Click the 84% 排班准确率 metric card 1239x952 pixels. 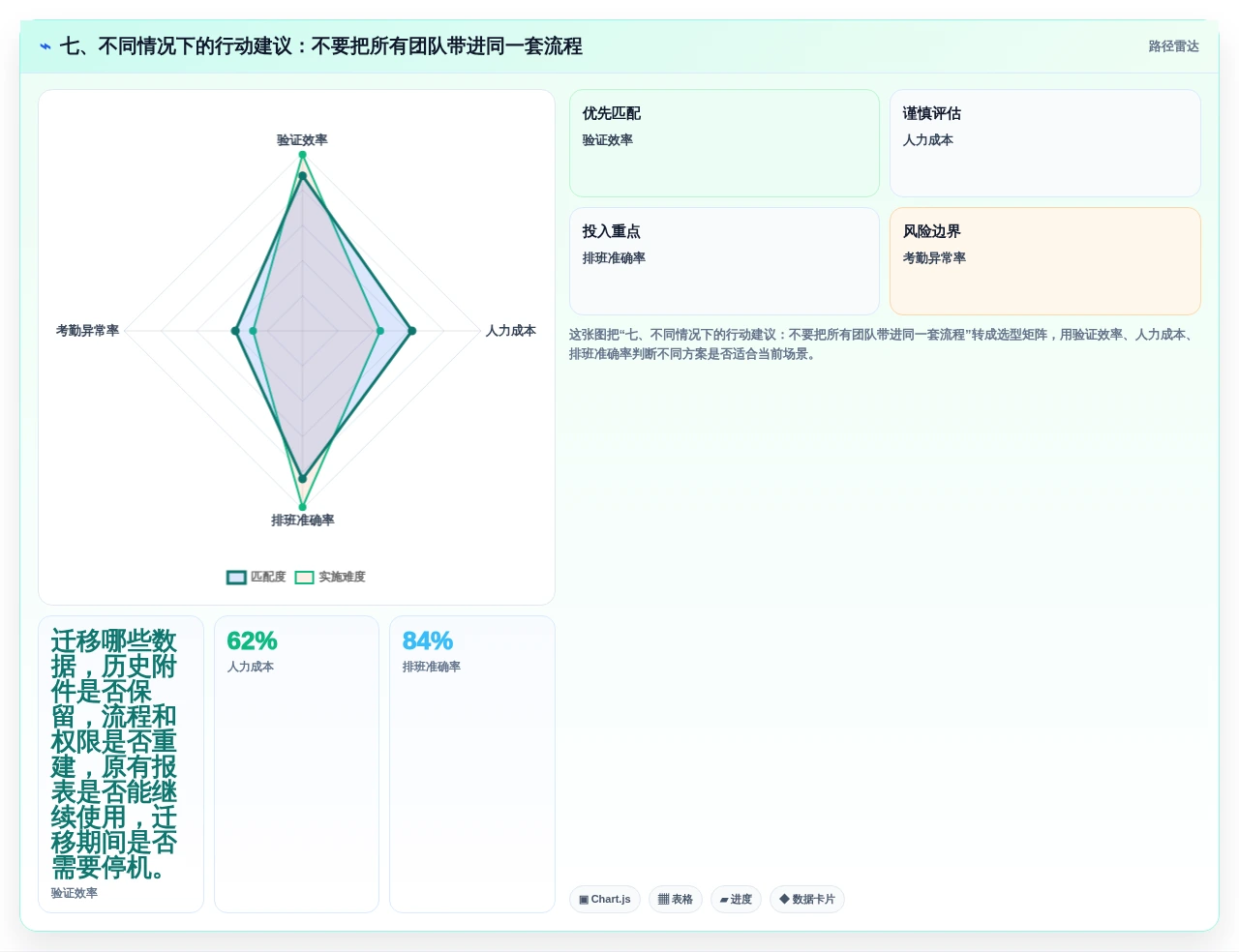472,764
